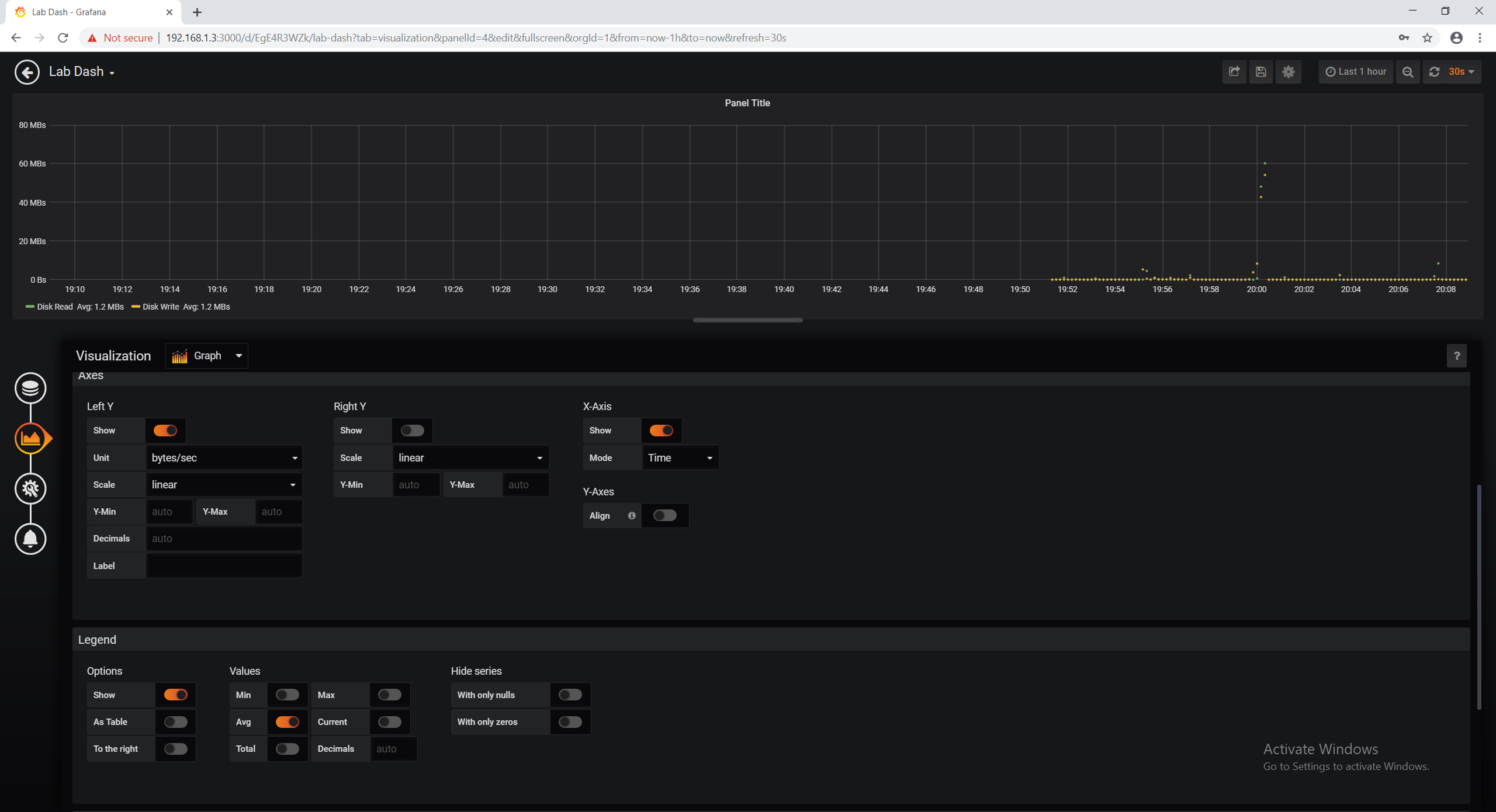The height and width of the screenshot is (812, 1496).
Task: Click Left Y Label input field
Action: [224, 566]
